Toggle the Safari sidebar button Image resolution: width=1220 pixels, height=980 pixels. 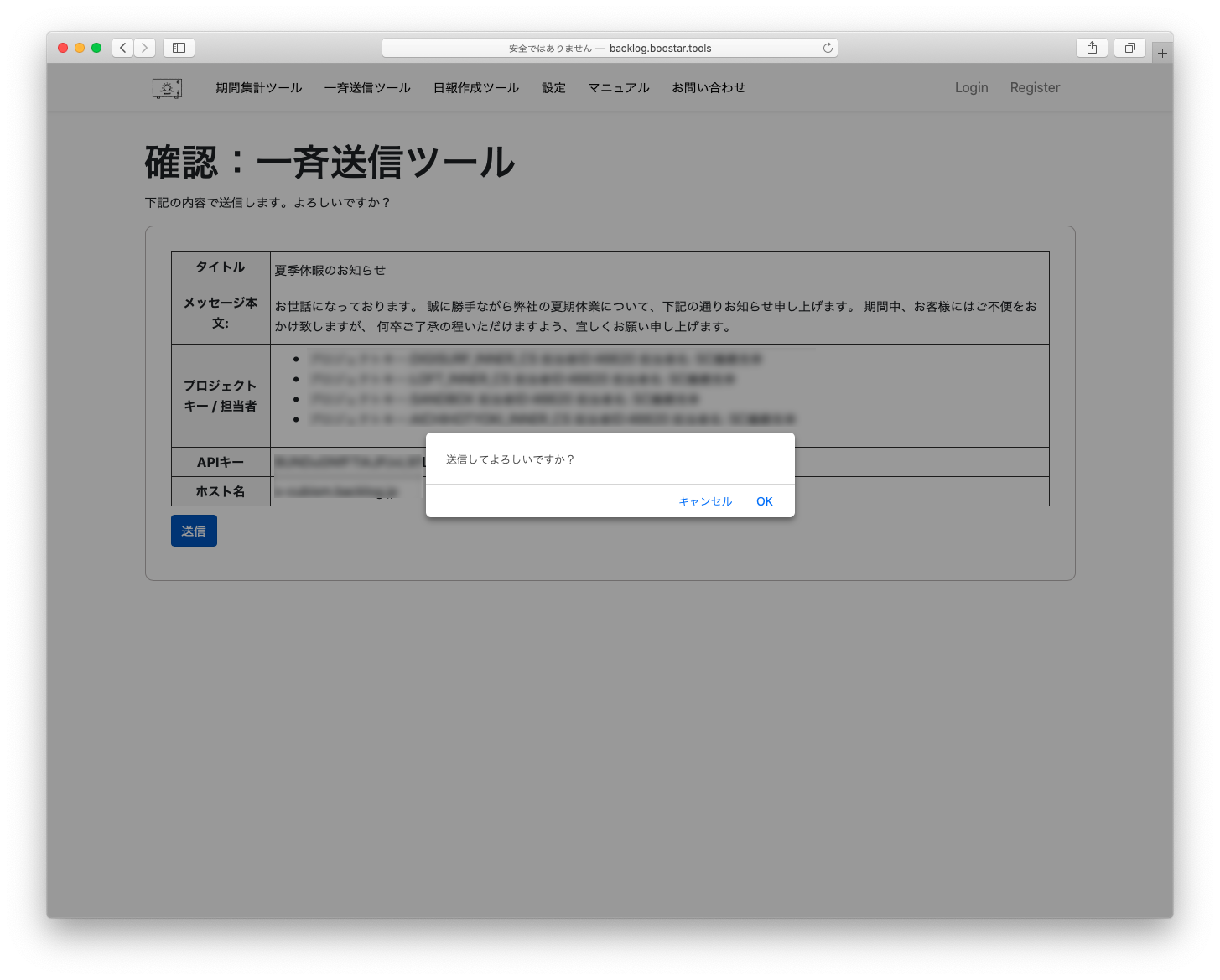pos(179,48)
